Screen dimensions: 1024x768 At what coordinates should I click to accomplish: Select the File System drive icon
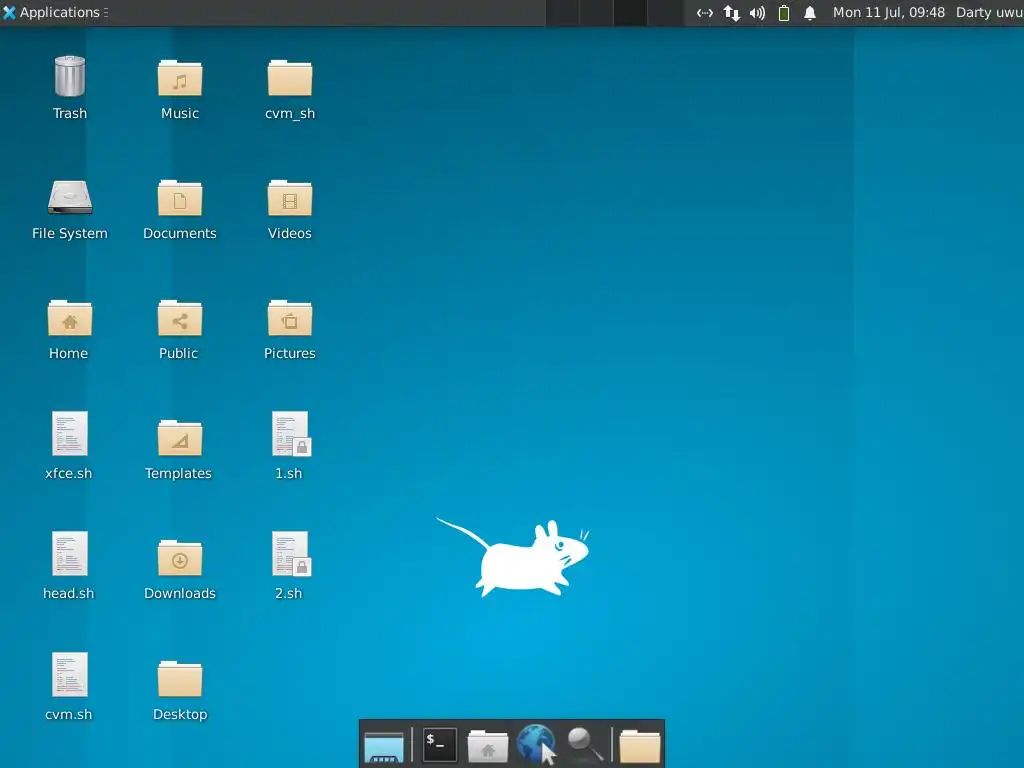(70, 197)
